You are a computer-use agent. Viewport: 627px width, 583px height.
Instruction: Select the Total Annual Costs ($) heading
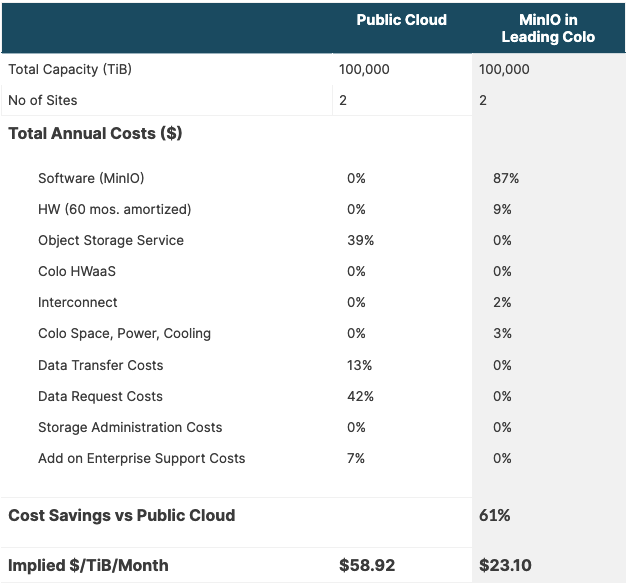coord(95,133)
